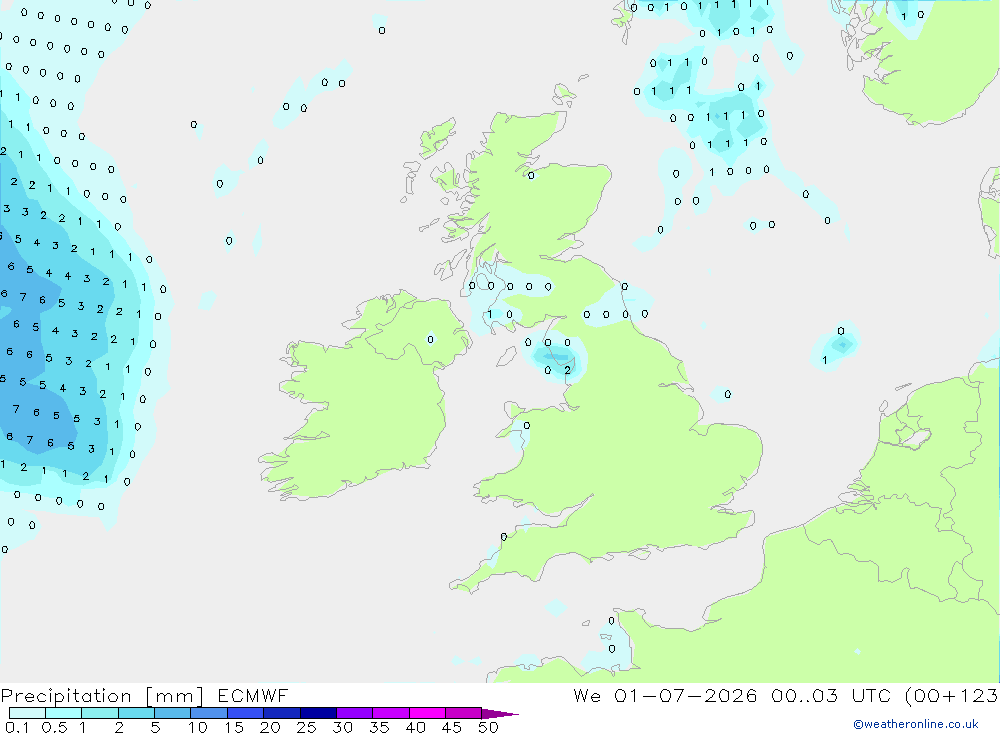Image resolution: width=1000 pixels, height=733 pixels.
Task: Click the '0' value over Northern Ireland
Action: pos(430,339)
